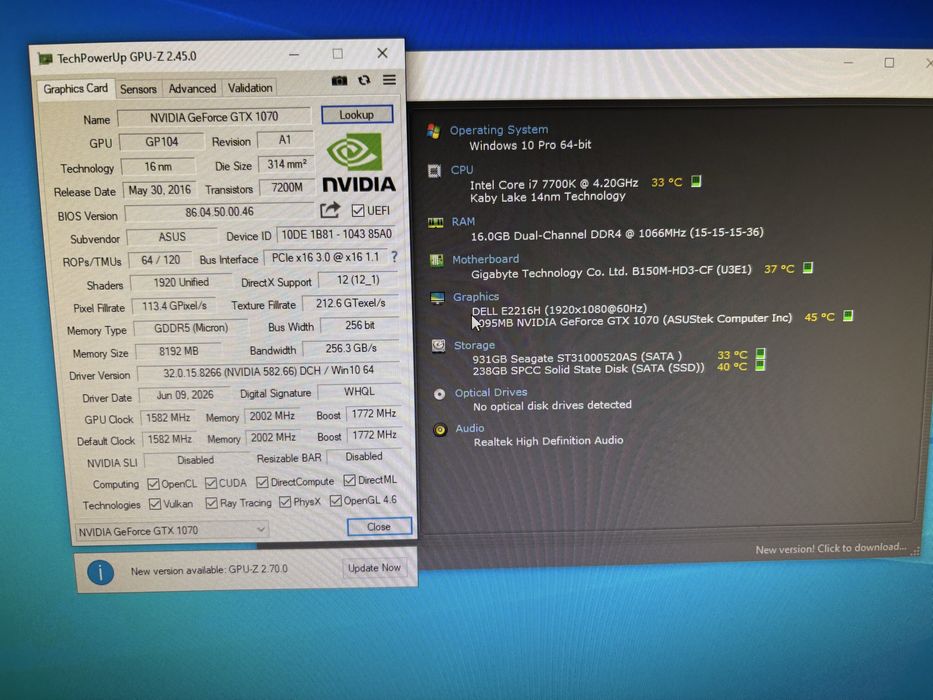Toggle the OpenCL checkbox
Viewport: 933px width, 700px height.
point(153,483)
